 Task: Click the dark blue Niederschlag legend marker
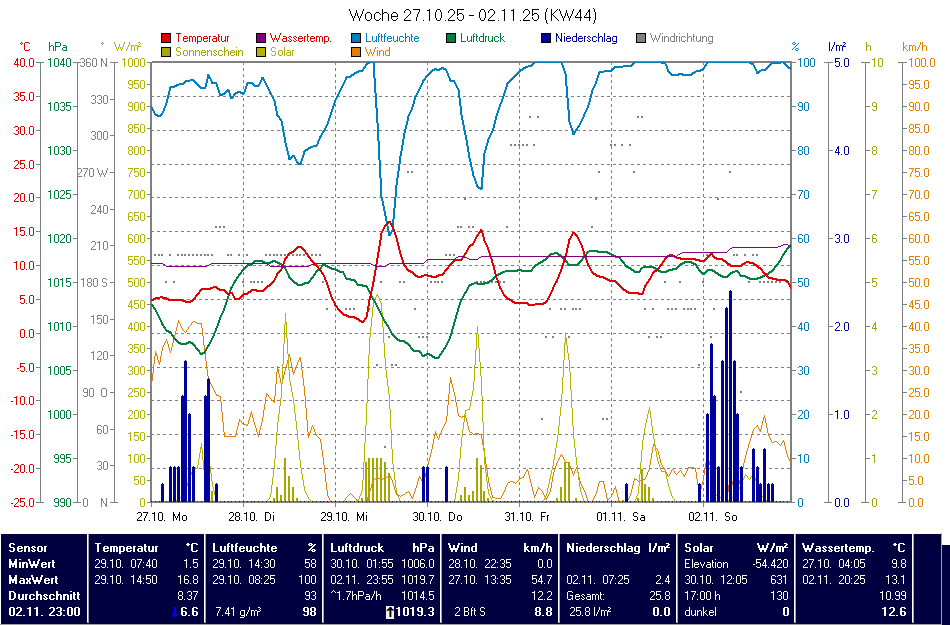(x=547, y=39)
